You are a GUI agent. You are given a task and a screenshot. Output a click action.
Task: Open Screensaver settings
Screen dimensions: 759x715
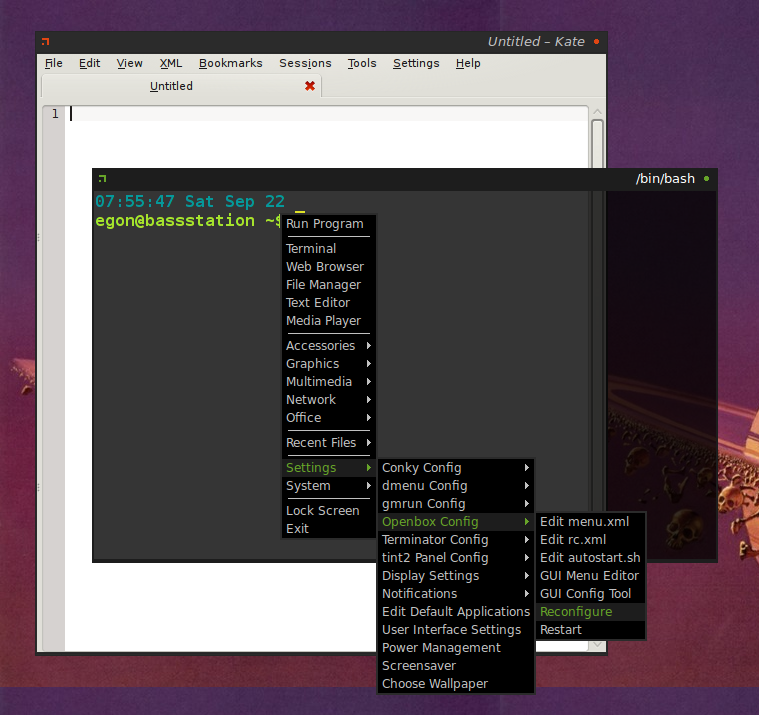[455, 666]
